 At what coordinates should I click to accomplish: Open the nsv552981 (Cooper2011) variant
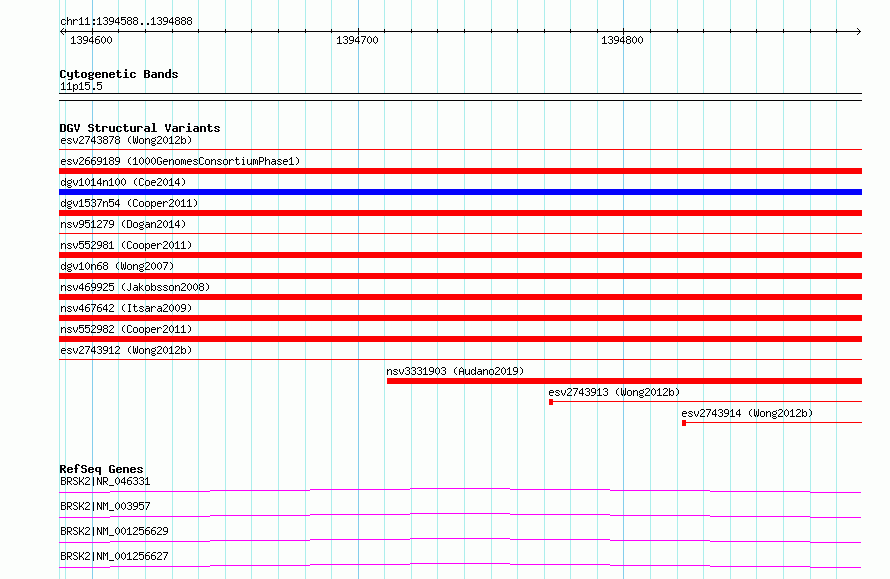click(126, 245)
